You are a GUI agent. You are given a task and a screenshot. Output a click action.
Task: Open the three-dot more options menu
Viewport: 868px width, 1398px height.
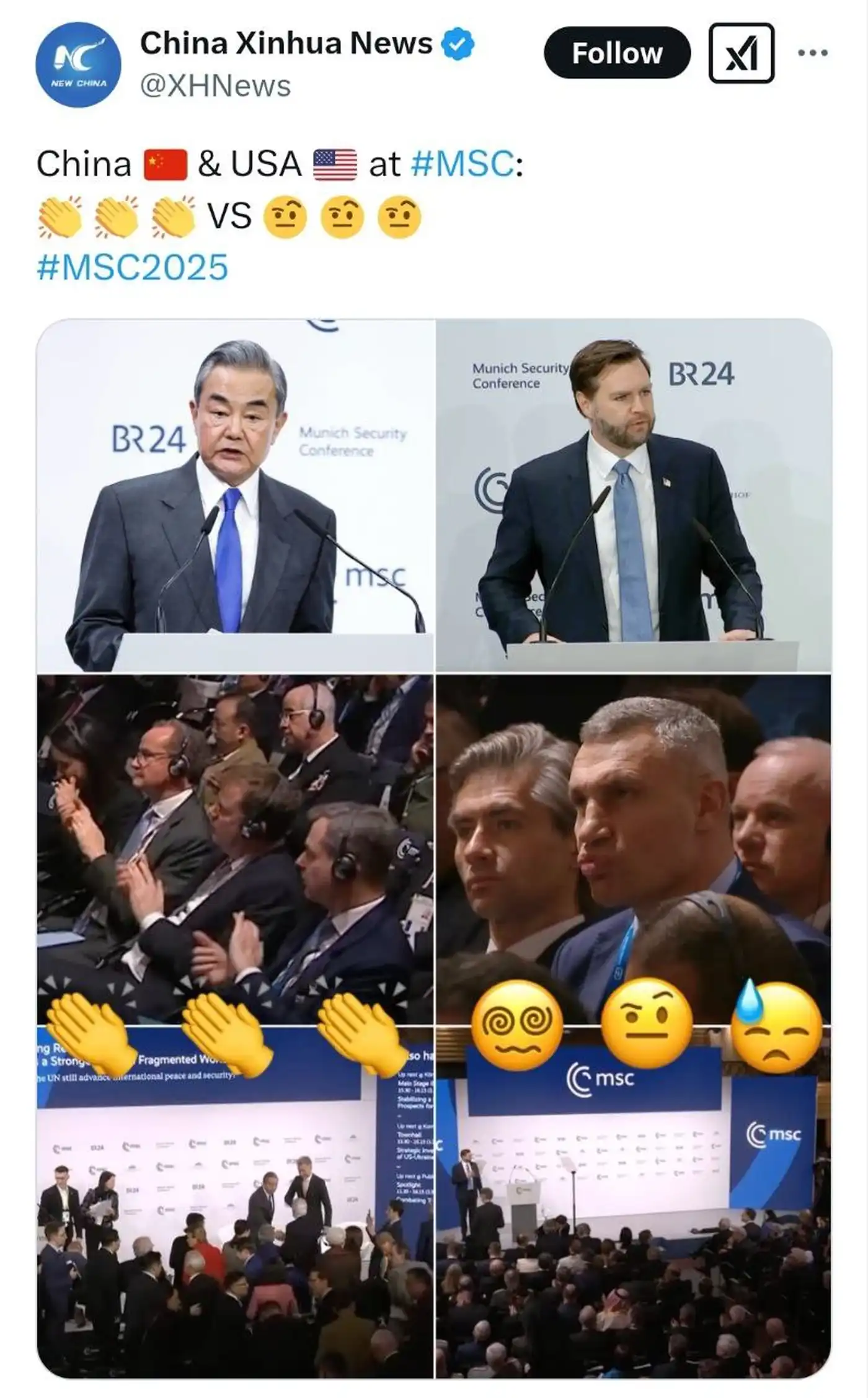812,53
